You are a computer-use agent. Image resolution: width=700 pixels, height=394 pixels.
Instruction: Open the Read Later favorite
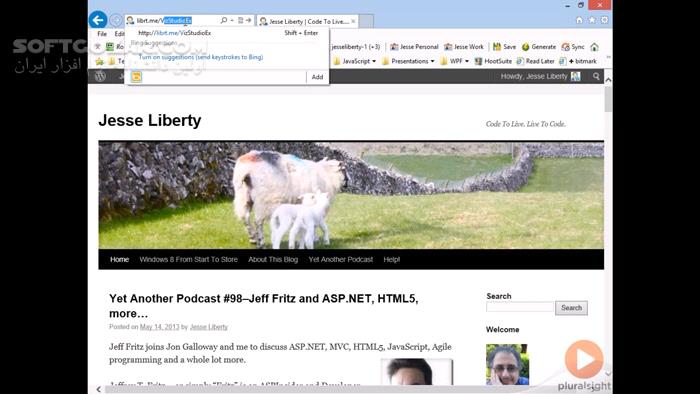point(535,61)
